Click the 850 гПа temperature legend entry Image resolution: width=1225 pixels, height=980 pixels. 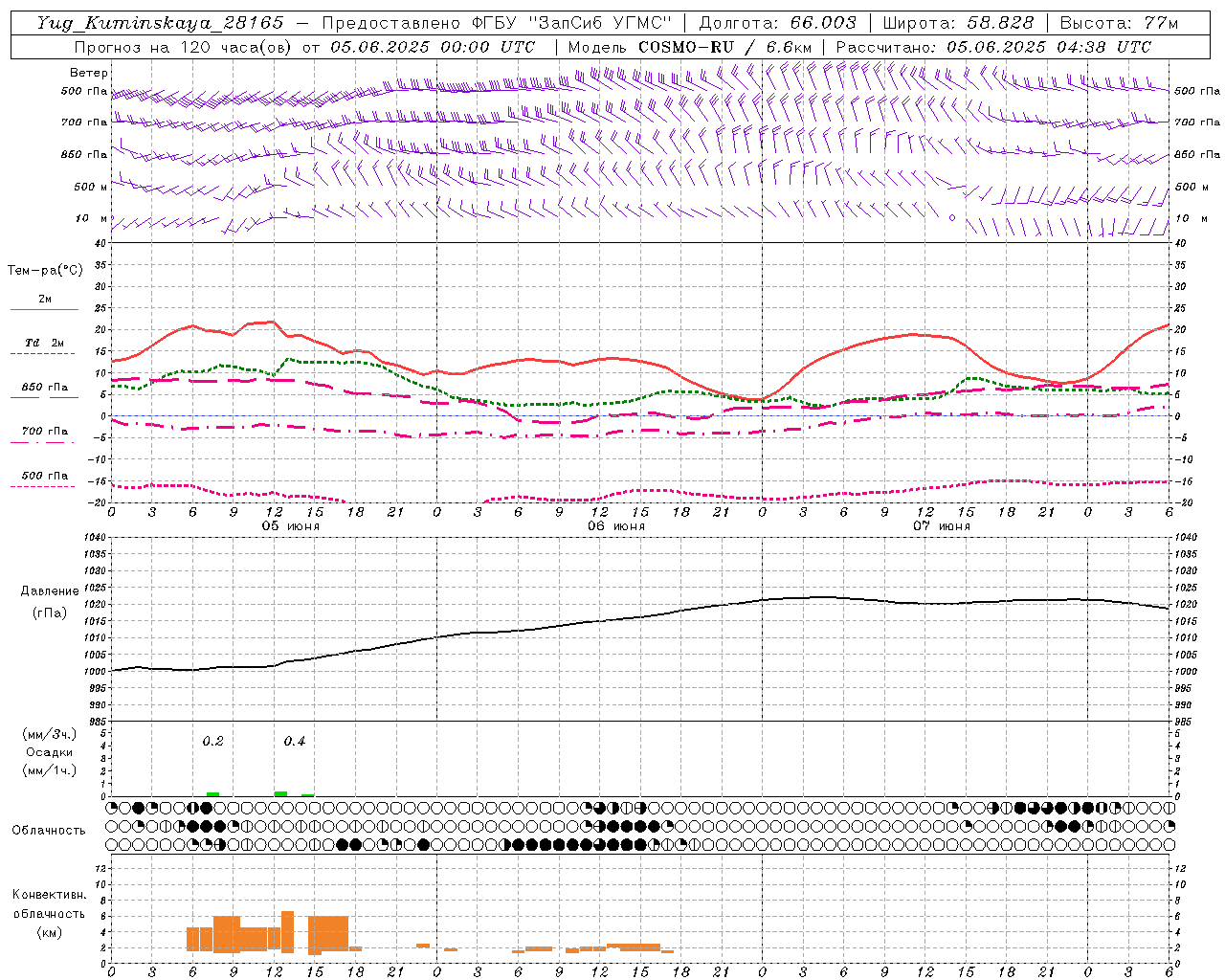(45, 388)
